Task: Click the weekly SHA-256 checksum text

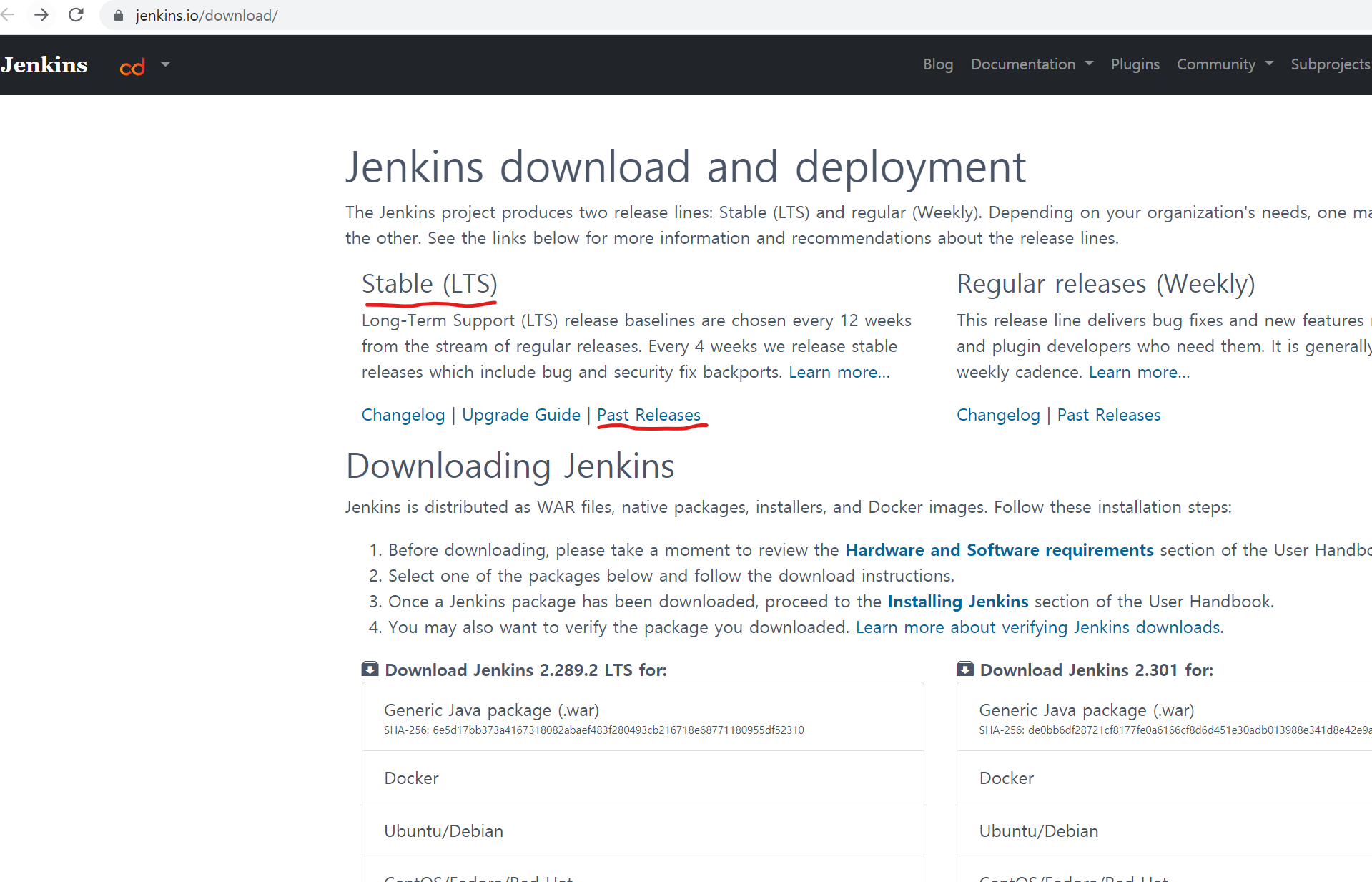Action: click(1175, 730)
